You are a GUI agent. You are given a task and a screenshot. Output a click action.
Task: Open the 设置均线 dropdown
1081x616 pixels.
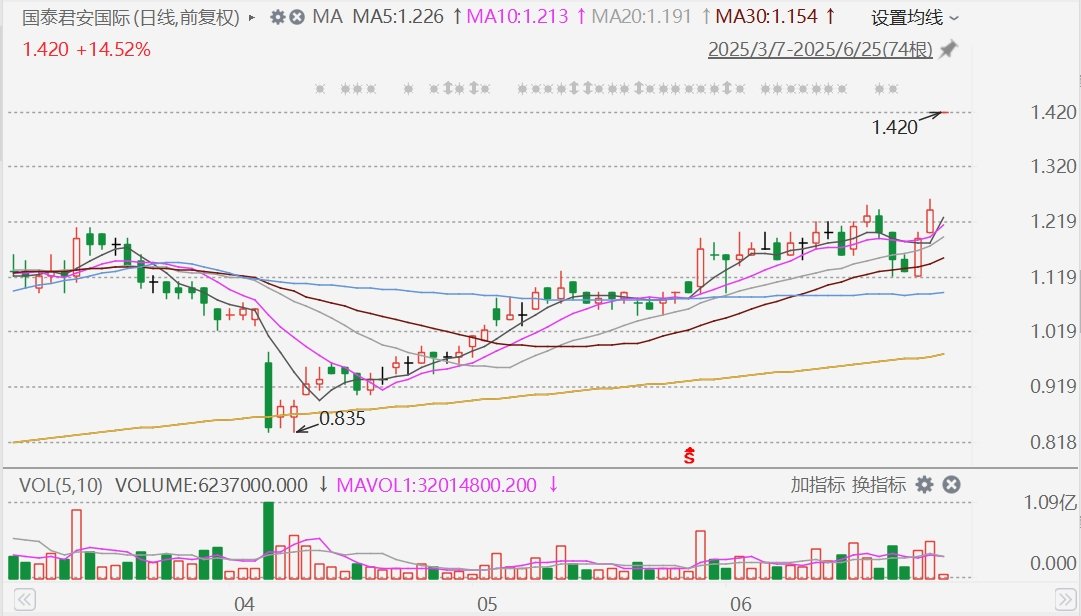click(914, 18)
